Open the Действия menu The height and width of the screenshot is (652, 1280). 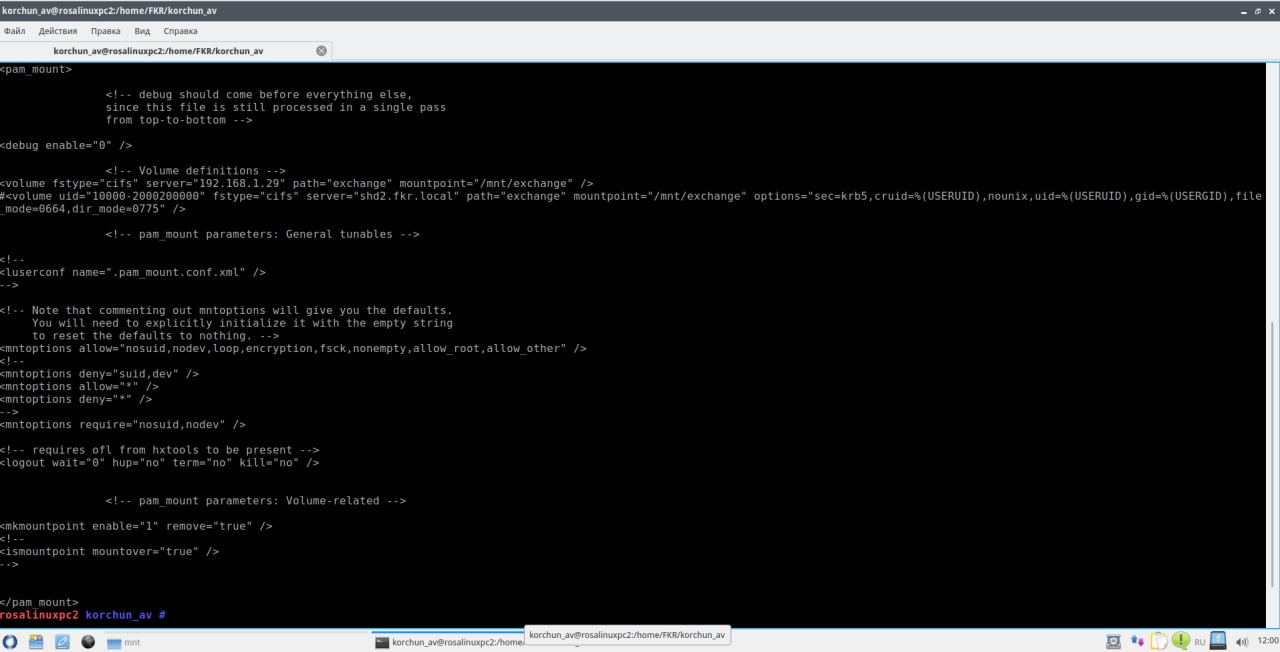tap(58, 31)
